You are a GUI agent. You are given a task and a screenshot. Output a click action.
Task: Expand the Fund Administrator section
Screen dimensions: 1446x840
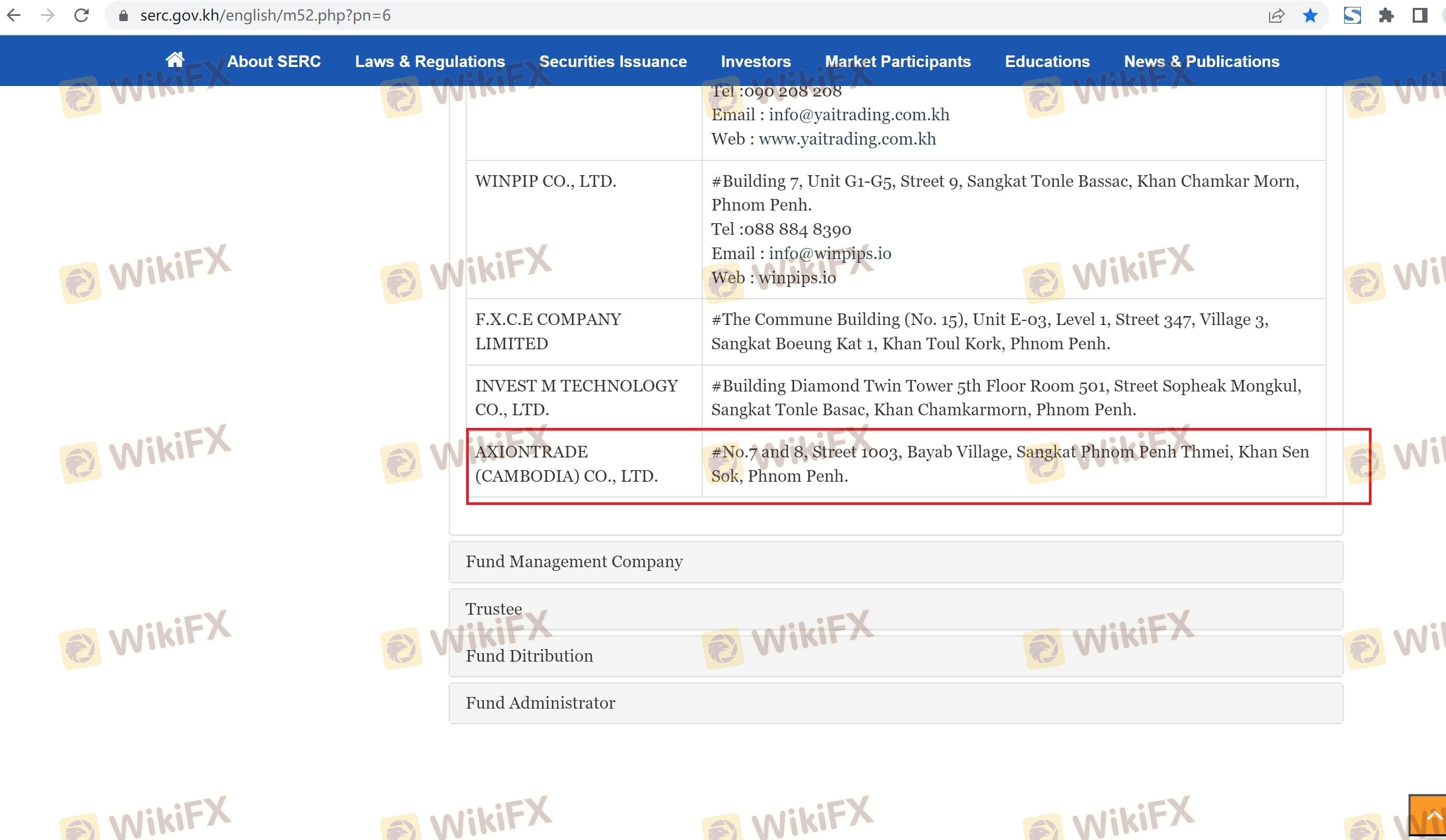click(540, 703)
